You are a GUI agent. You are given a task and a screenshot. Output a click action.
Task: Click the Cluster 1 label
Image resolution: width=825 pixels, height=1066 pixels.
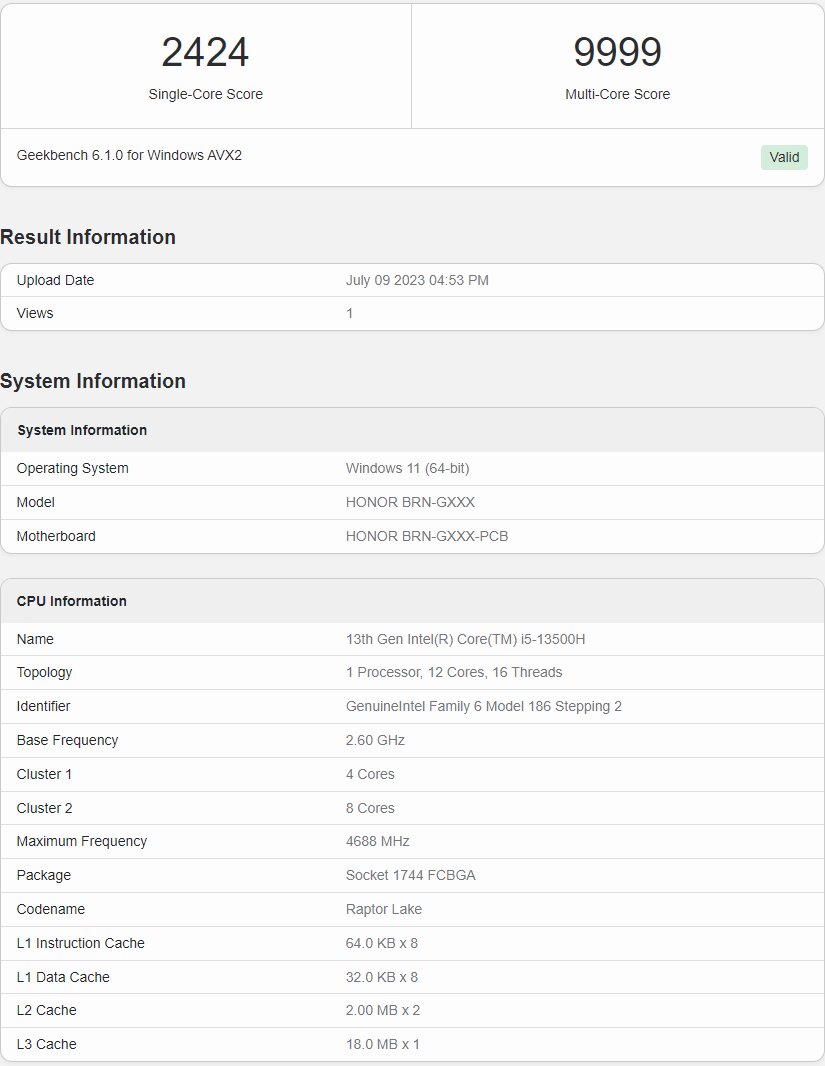[x=43, y=774]
